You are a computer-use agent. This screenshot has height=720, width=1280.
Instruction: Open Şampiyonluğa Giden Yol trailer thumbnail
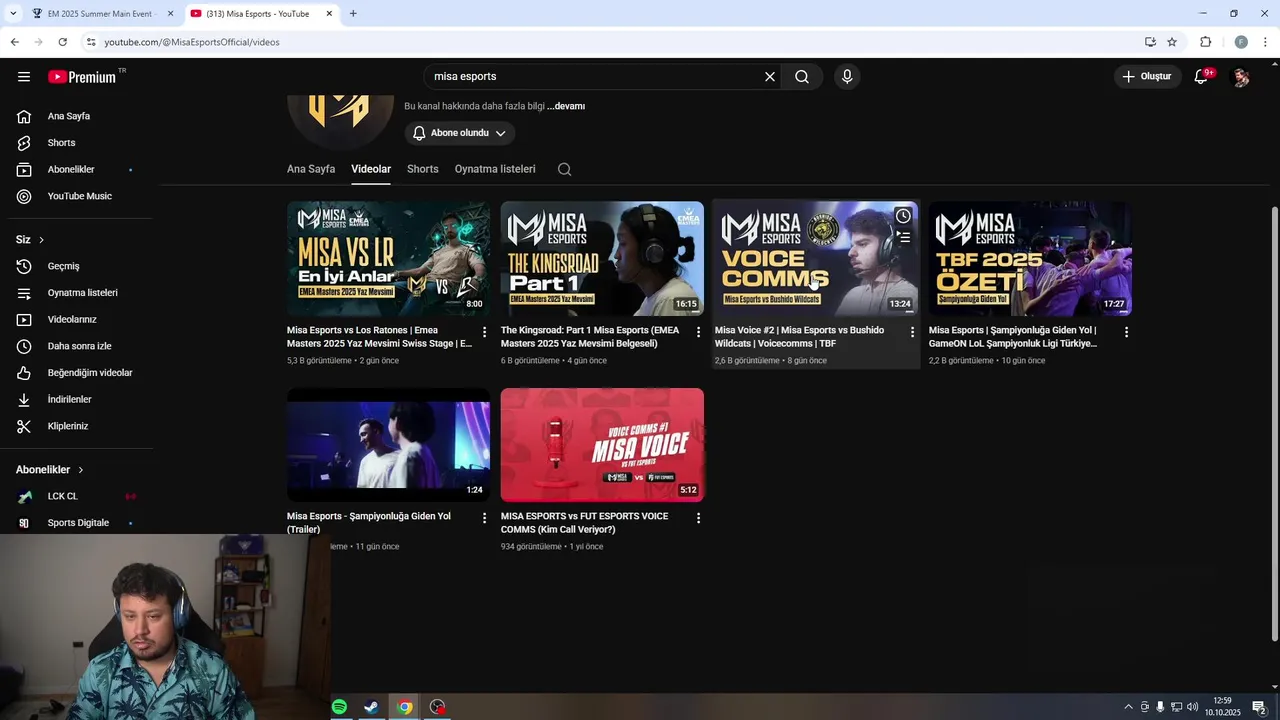[388, 445]
